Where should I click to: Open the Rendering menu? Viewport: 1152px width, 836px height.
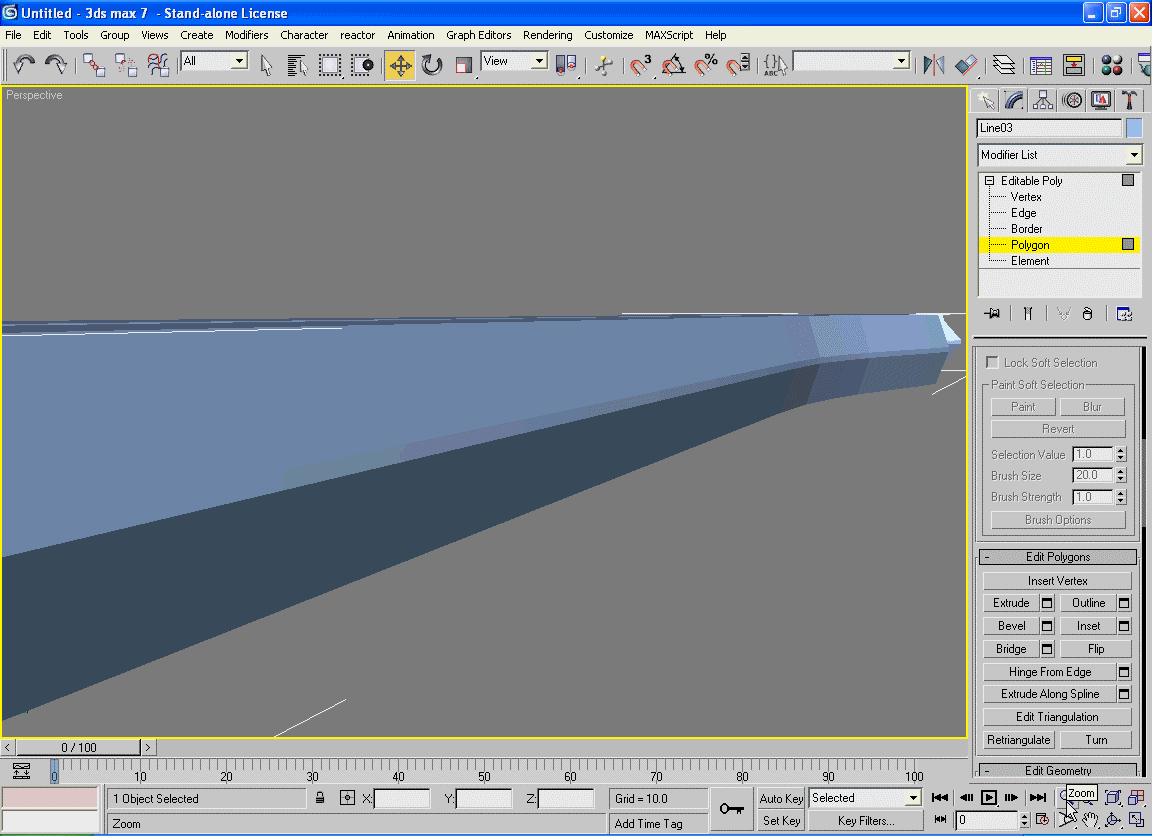pos(547,35)
